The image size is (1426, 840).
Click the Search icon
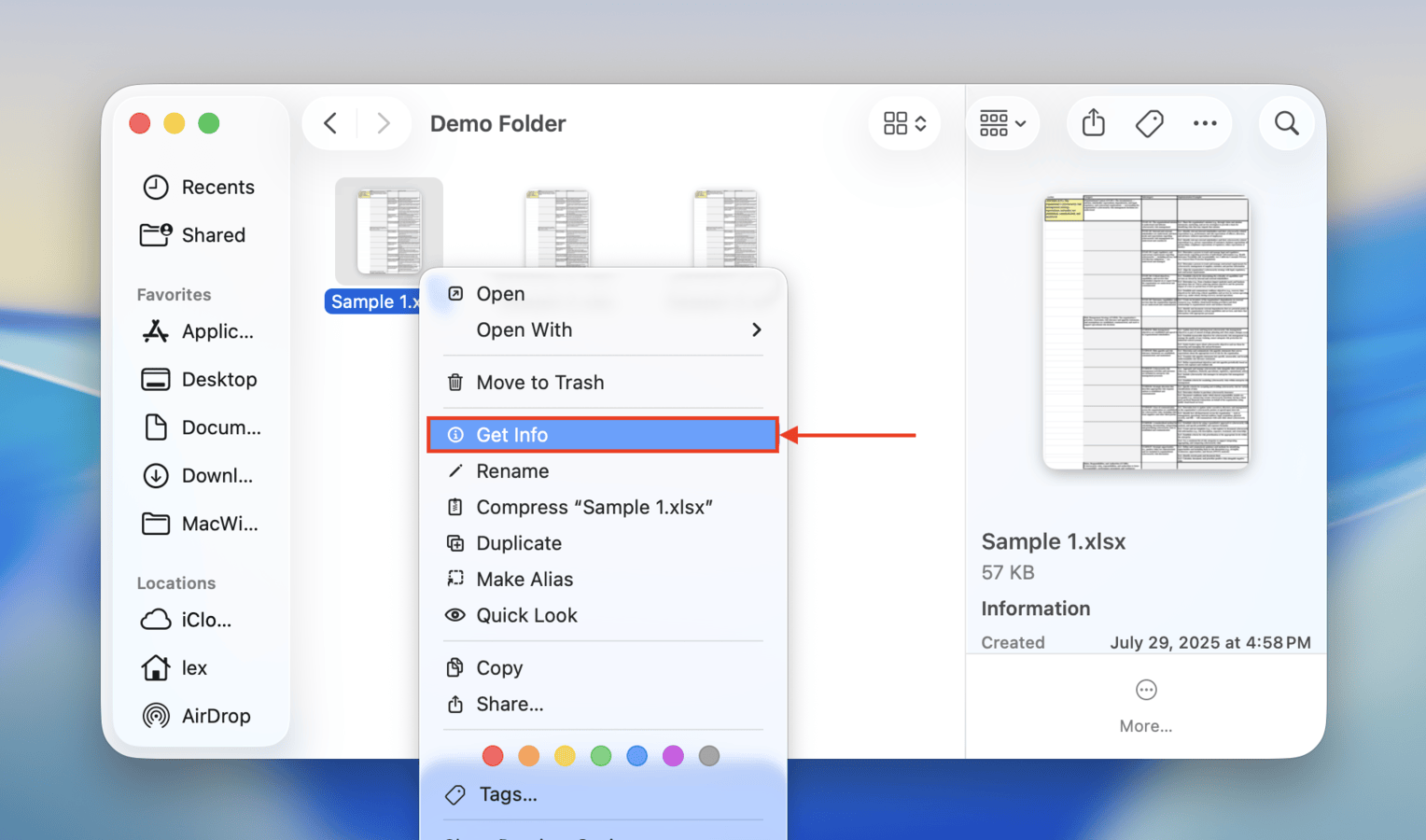[x=1286, y=122]
